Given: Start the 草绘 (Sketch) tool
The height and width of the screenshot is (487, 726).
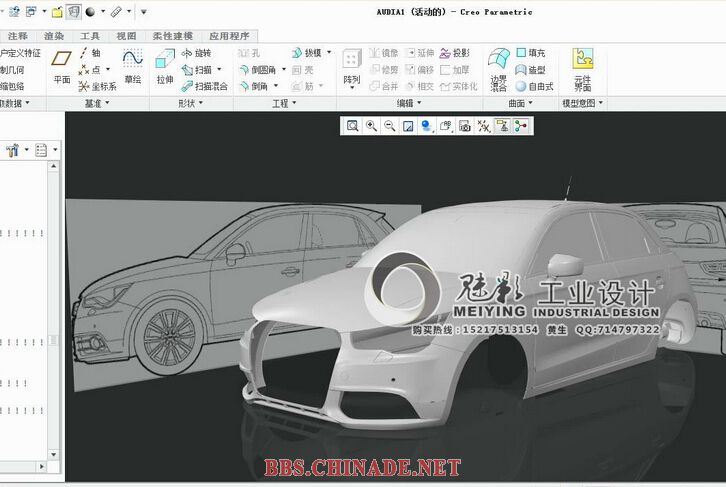Looking at the screenshot, I should [132, 67].
